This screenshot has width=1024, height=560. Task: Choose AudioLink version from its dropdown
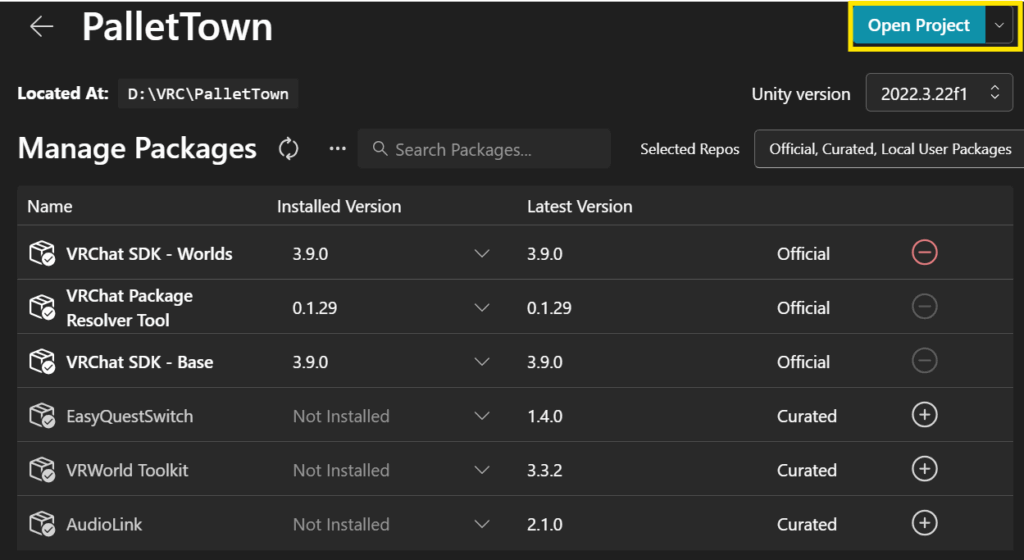pyautogui.click(x=482, y=524)
